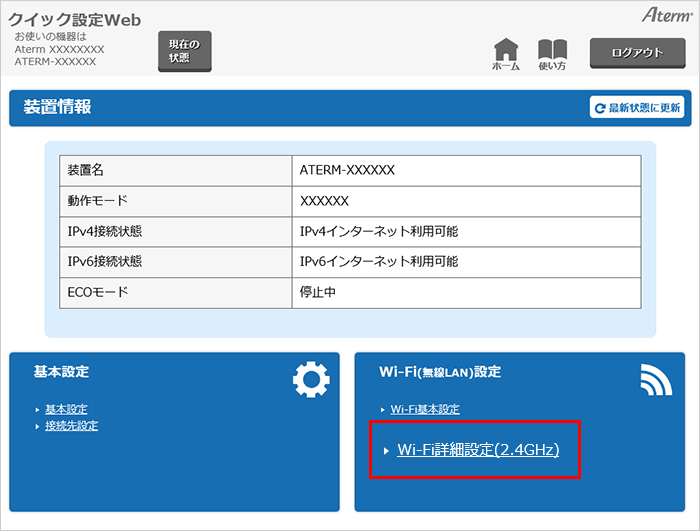The width and height of the screenshot is (700, 531).
Task: Select the ATERM-XXXXXX device name value
Action: pos(347,170)
